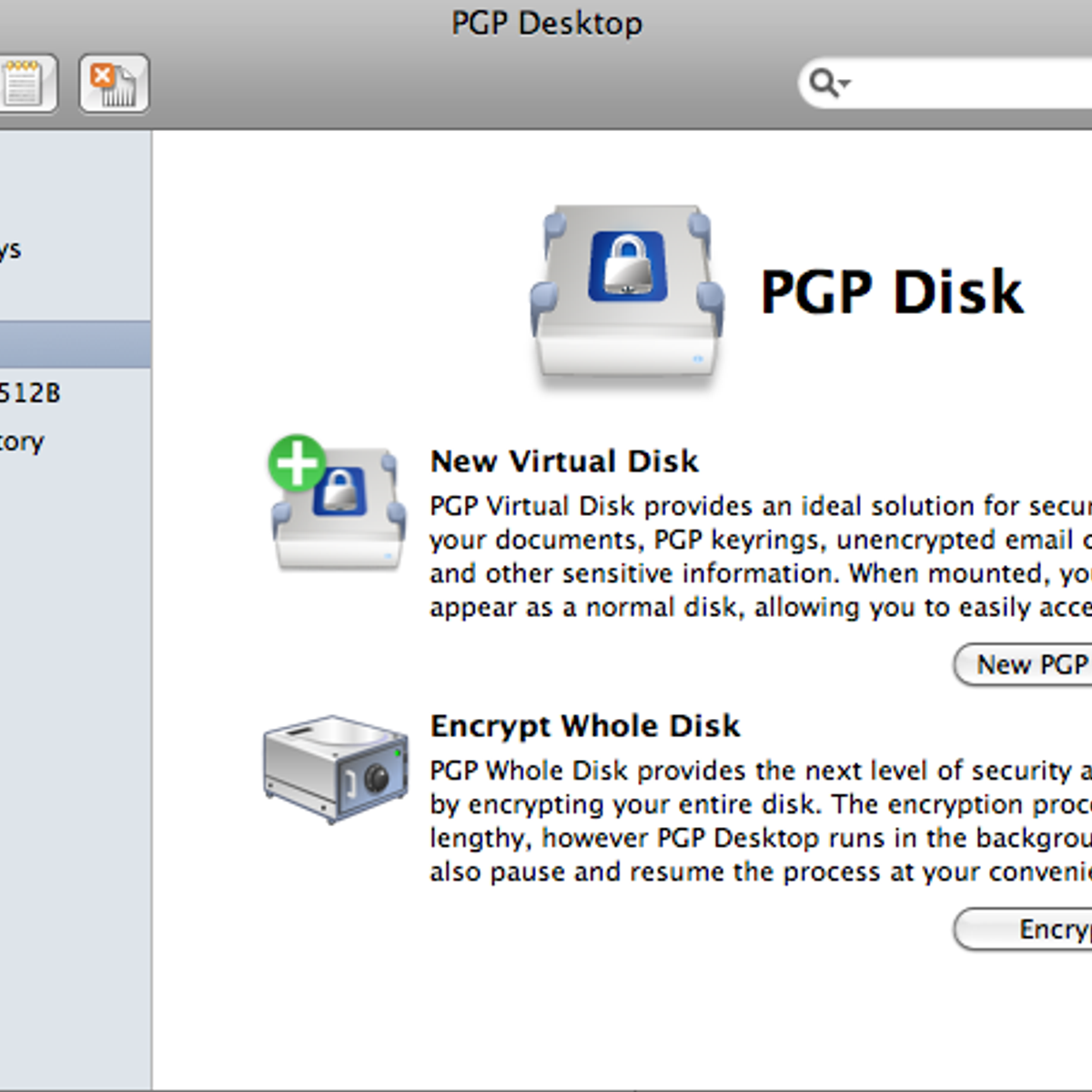Click the New PGP Disk button
This screenshot has width=1092, height=1092.
1028,665
